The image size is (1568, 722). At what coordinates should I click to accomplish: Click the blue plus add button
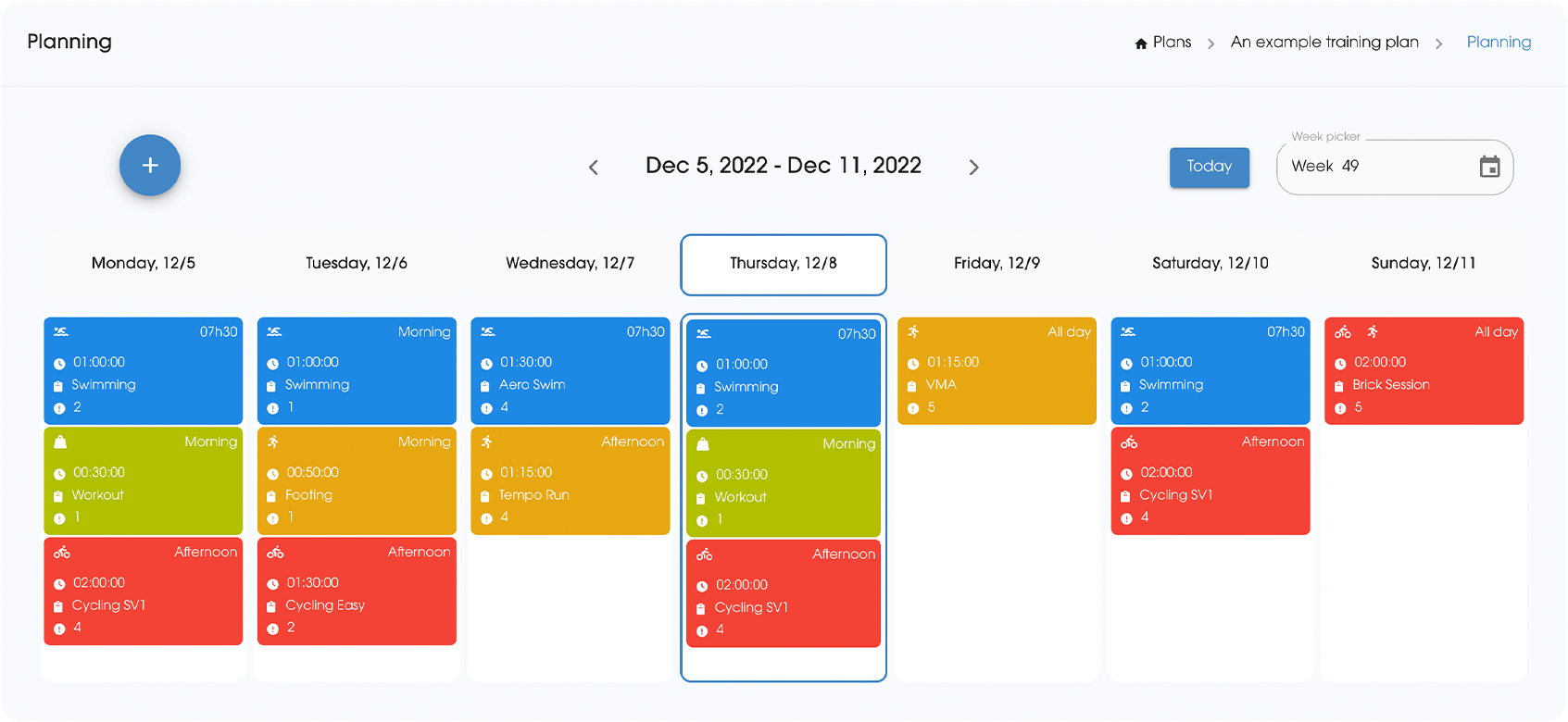pos(150,166)
